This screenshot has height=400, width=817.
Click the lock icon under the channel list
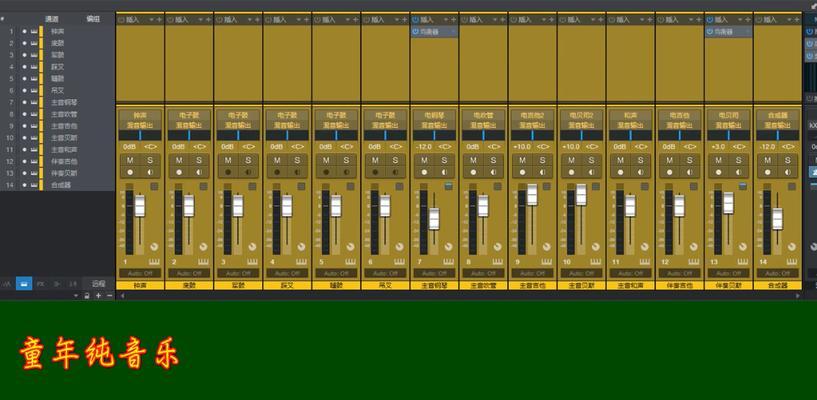point(87,295)
